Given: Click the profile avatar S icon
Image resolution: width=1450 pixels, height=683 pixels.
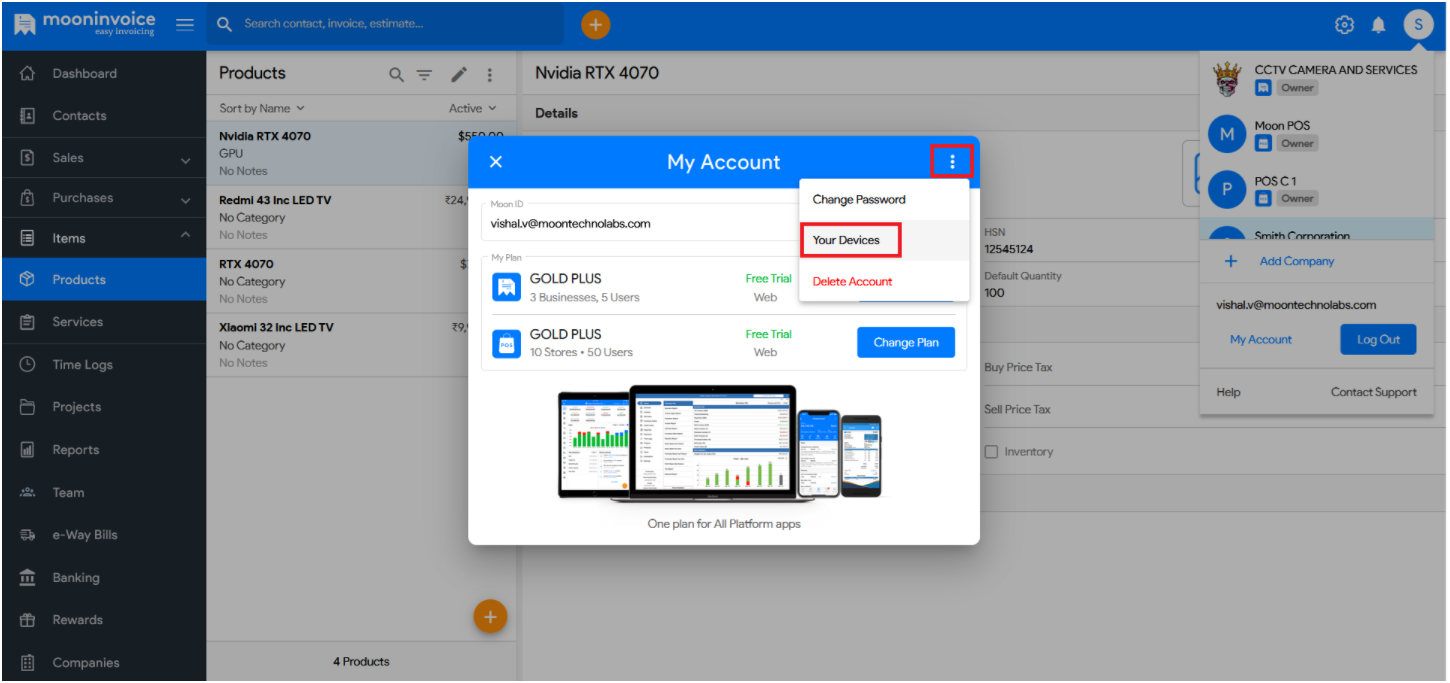Looking at the screenshot, I should pyautogui.click(x=1418, y=24).
